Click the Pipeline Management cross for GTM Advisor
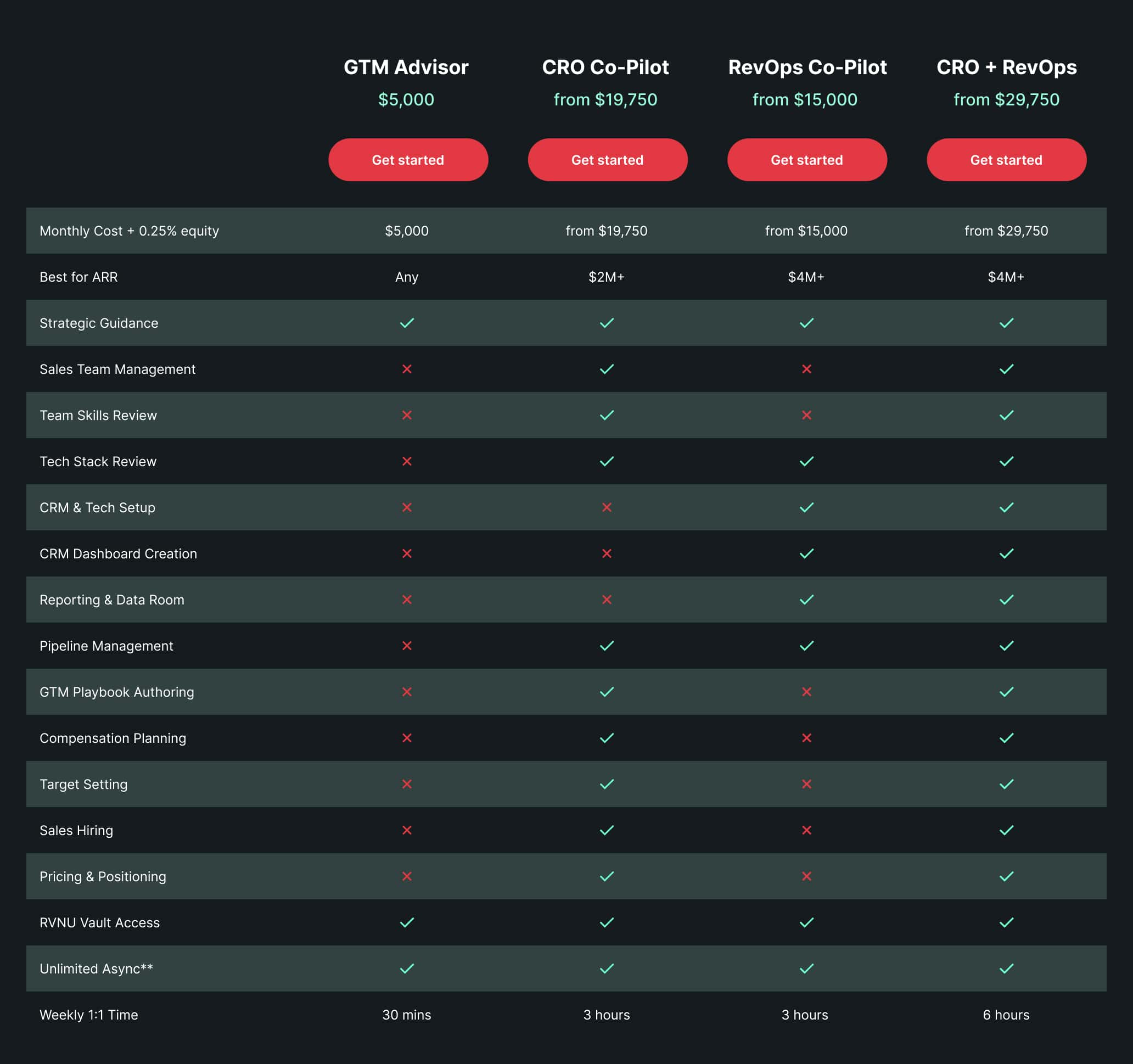 coord(407,646)
